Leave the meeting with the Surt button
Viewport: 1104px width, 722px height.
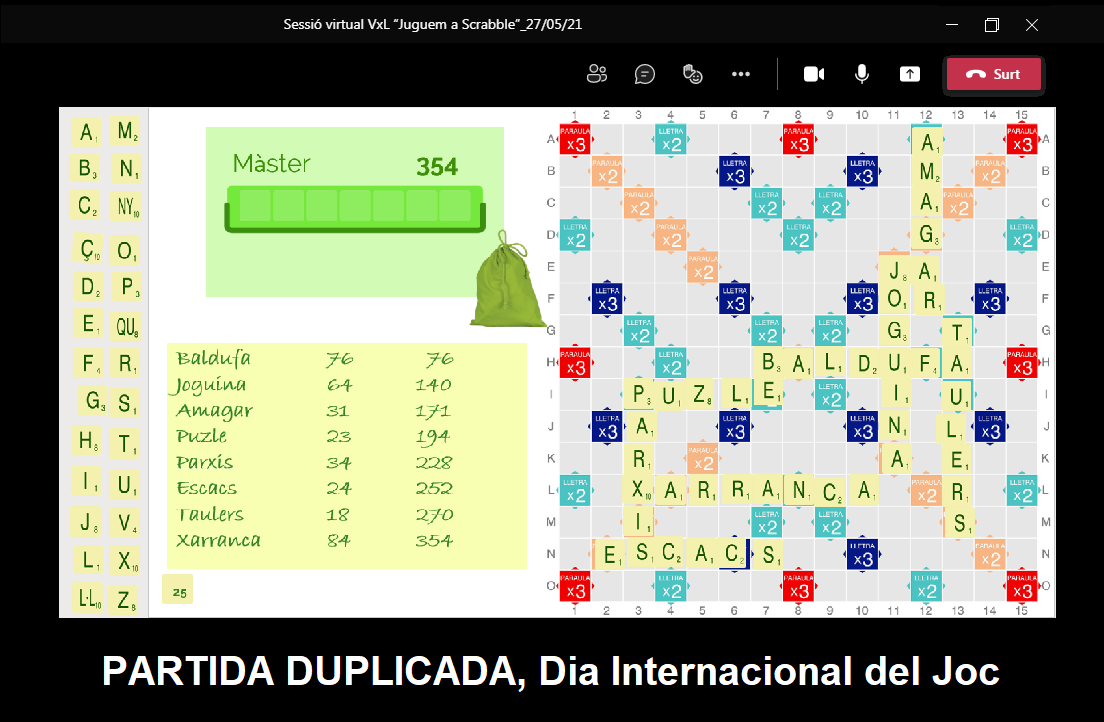pos(994,74)
